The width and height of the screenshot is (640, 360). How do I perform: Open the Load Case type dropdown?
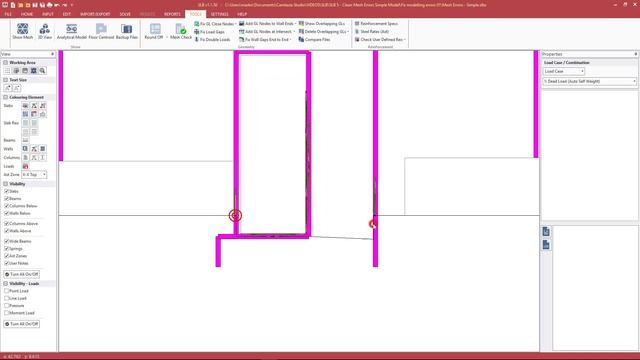pos(564,71)
